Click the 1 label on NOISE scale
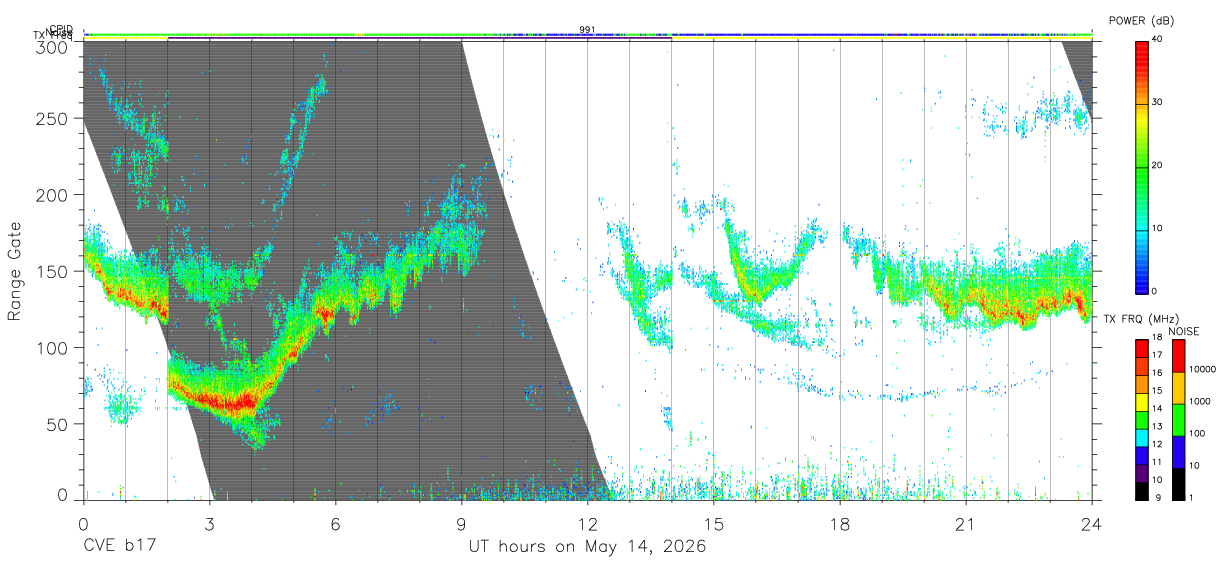 coord(1191,497)
